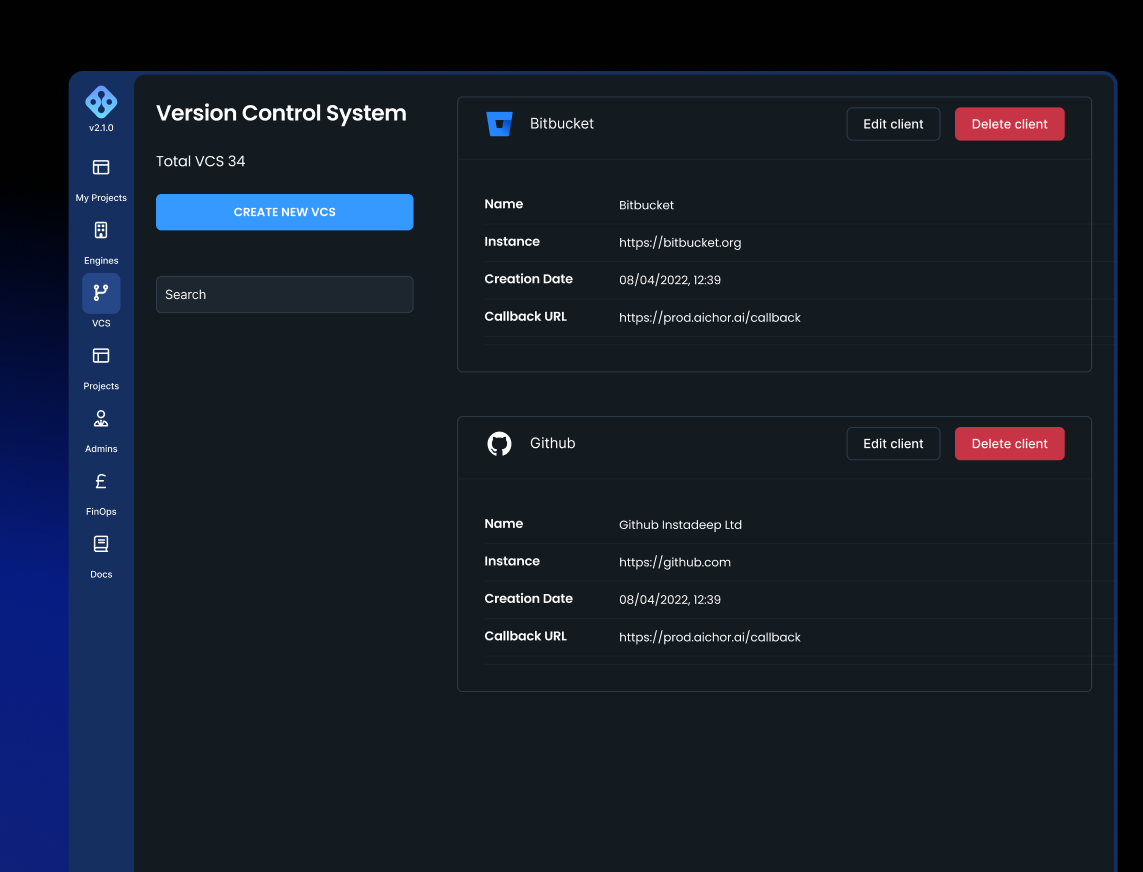Click the Github card creation date value

click(x=670, y=599)
